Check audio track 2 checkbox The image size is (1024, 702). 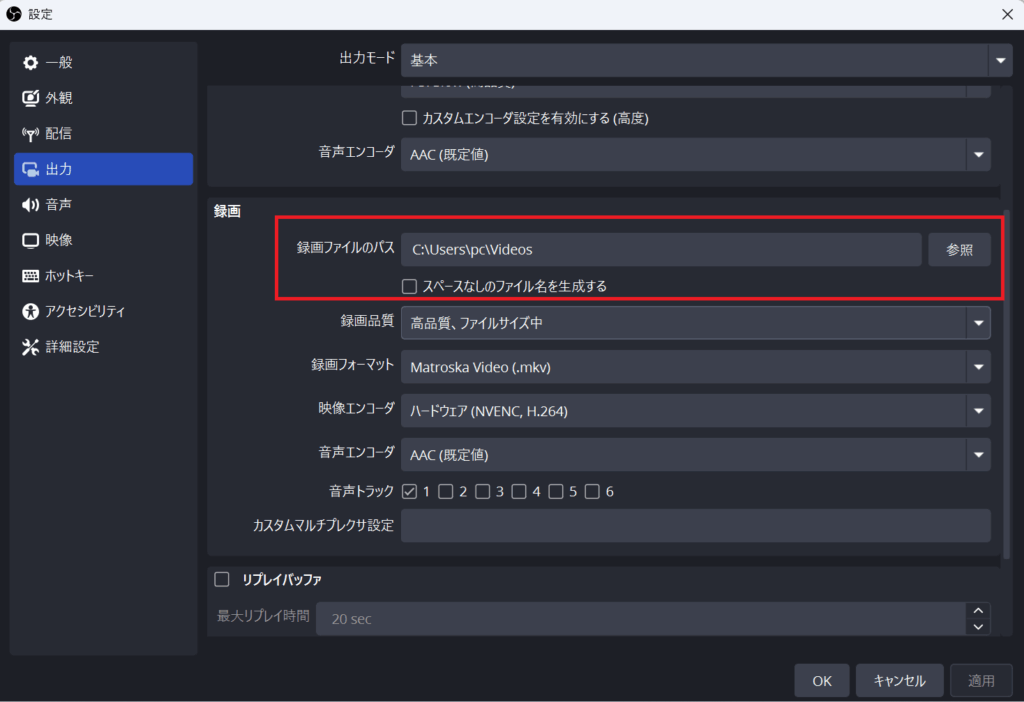446,491
